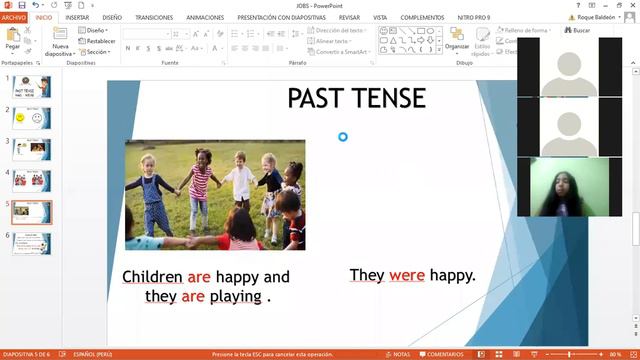Toggle the COMENTARIOS comments pane
Image resolution: width=640 pixels, height=360 pixels.
click(441, 354)
